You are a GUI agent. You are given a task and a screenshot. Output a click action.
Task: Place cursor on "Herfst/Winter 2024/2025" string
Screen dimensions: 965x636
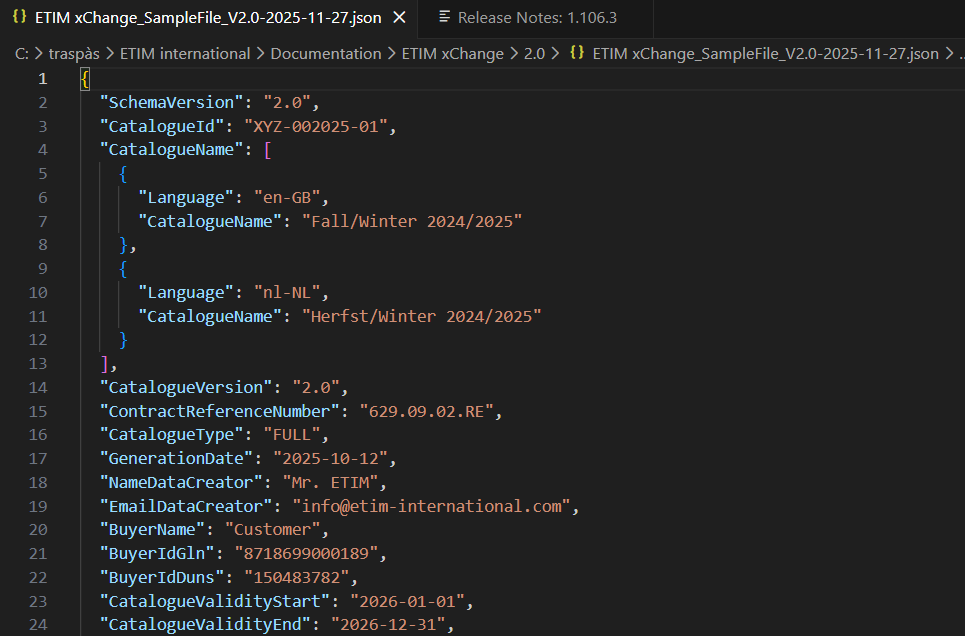pyautogui.click(x=421, y=316)
